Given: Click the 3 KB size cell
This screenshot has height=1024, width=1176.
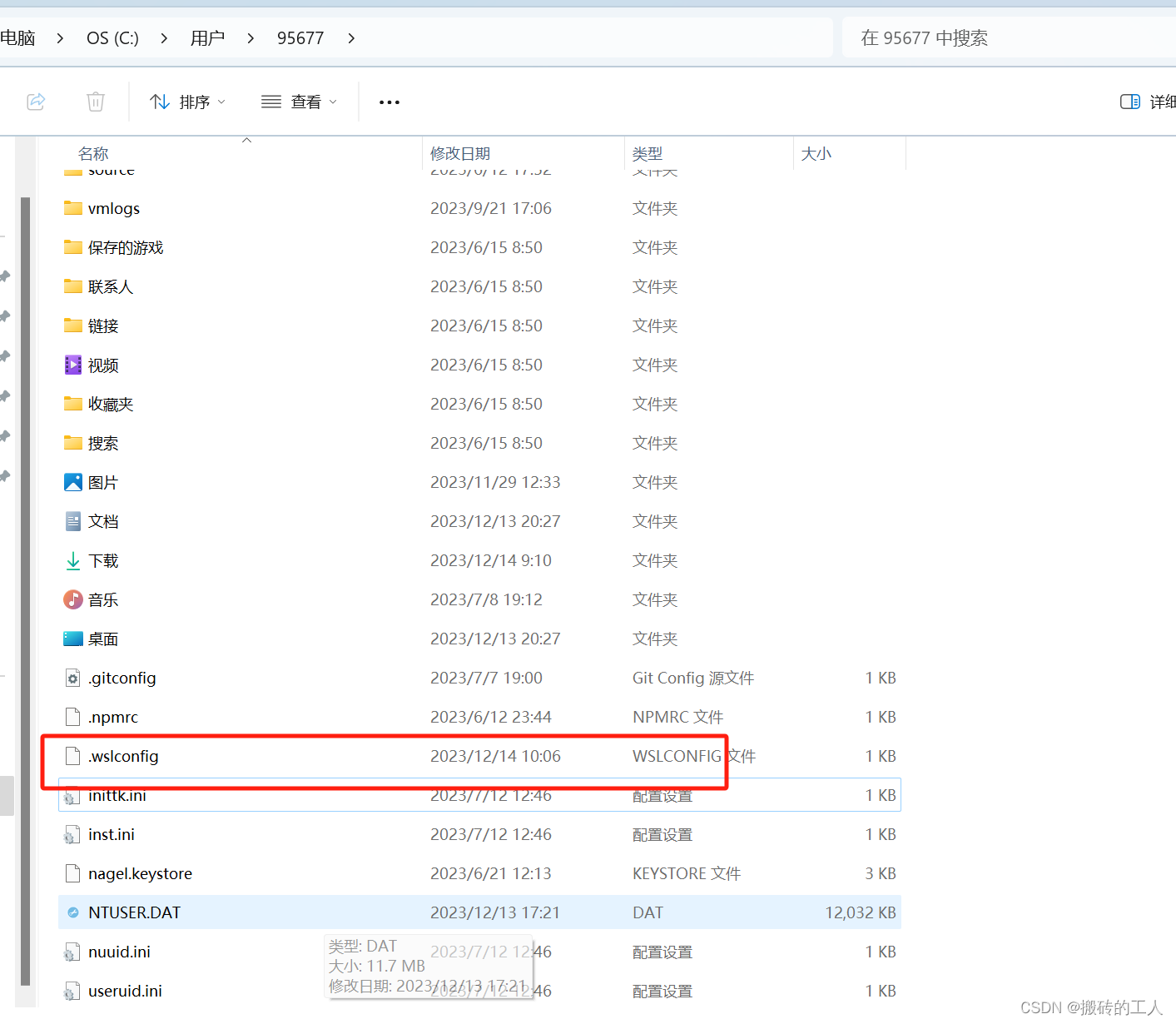Looking at the screenshot, I should click(881, 873).
